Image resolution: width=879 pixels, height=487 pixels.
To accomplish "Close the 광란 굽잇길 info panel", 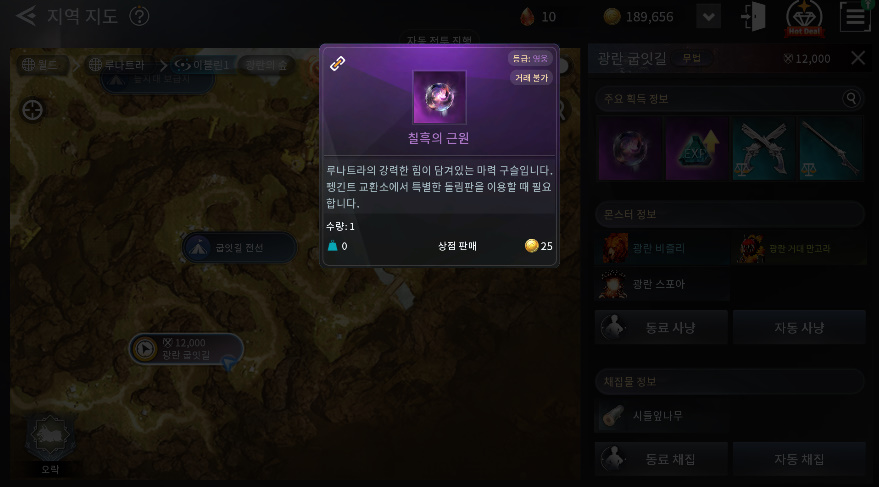I will (x=858, y=58).
